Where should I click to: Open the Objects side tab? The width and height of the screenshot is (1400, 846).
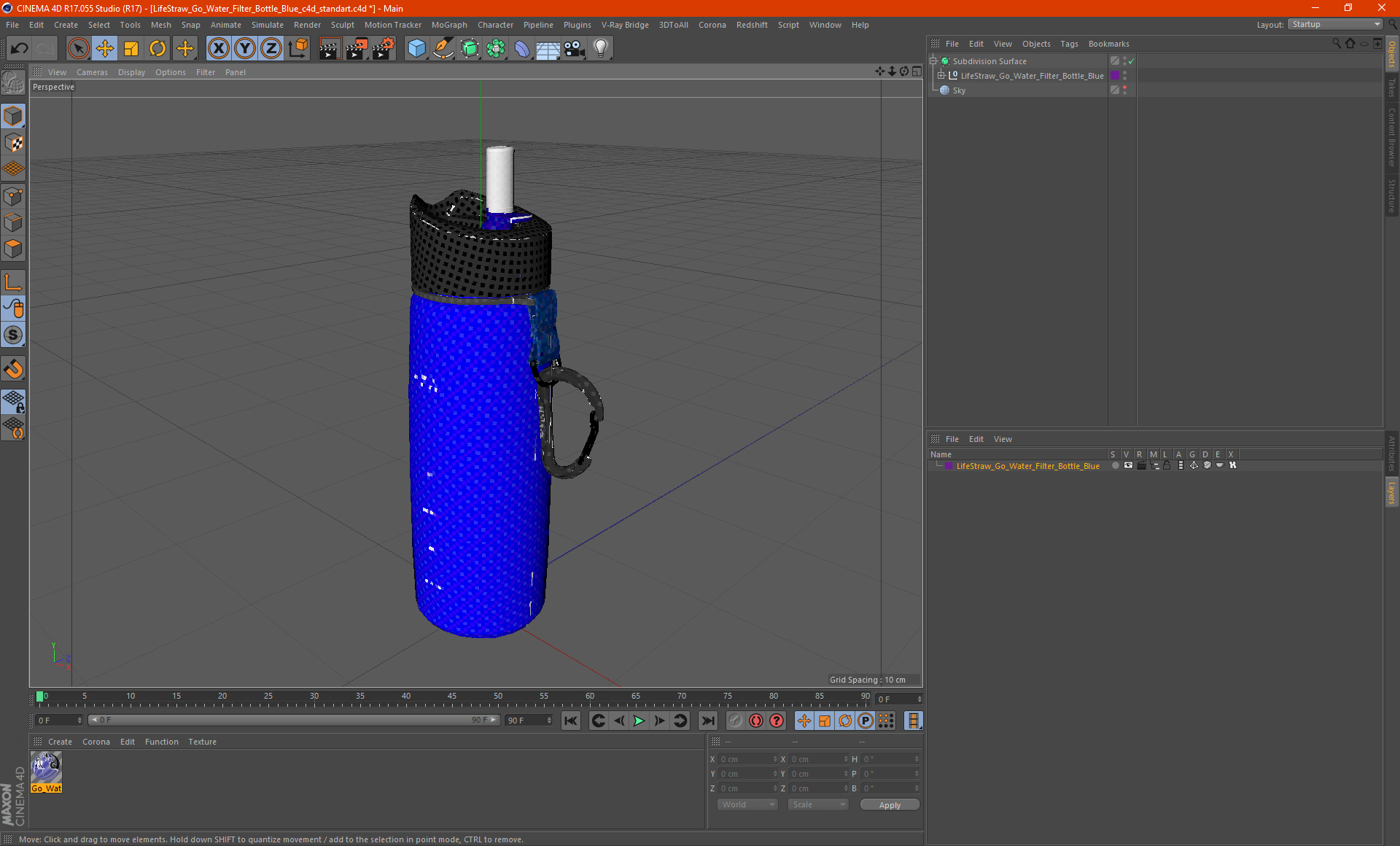pyautogui.click(x=1392, y=55)
